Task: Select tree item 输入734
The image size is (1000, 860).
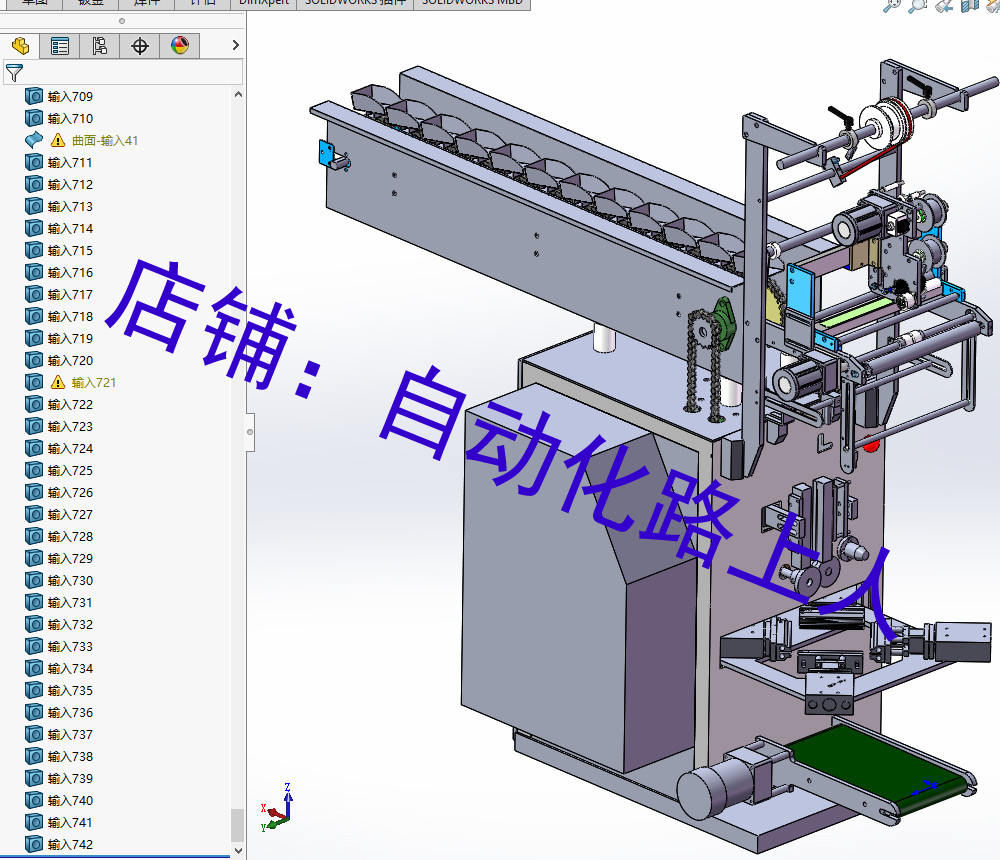Action: pos(70,669)
